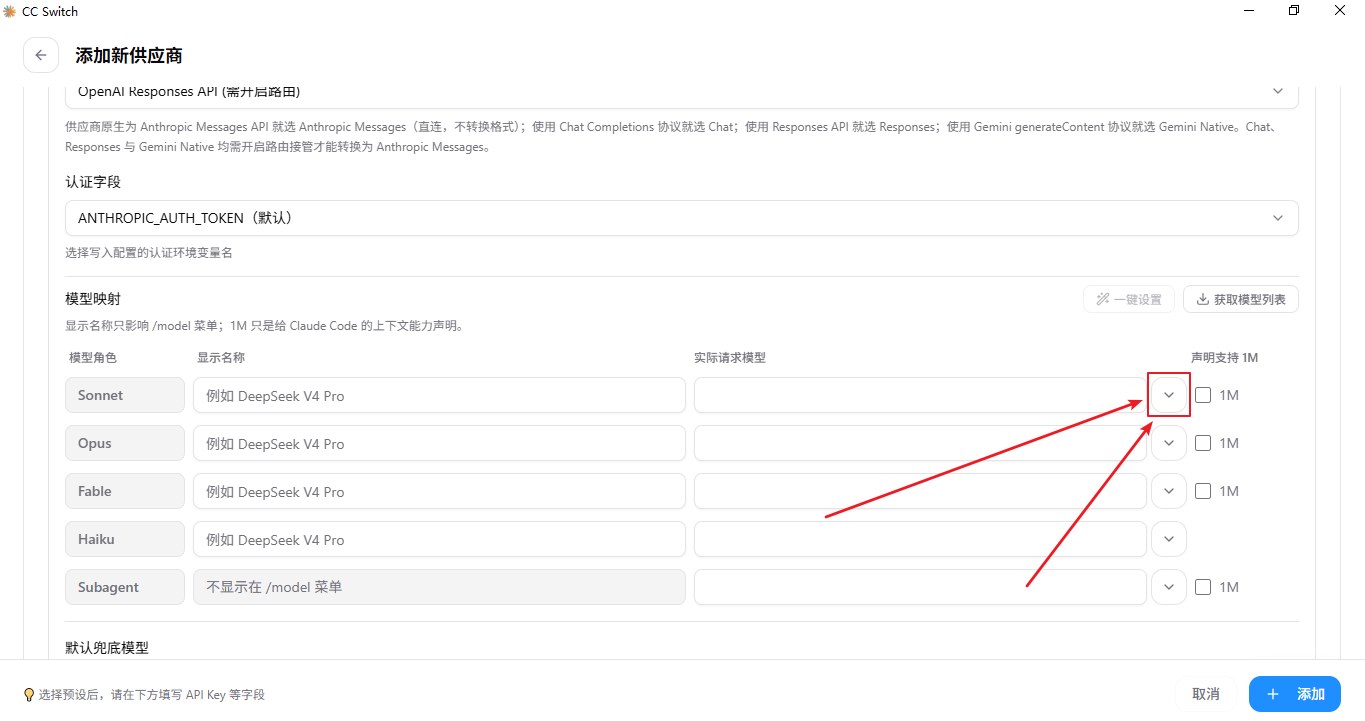This screenshot has width=1365, height=721.
Task: Tick the 1M checkbox for Fable
Action: [x=1203, y=491]
